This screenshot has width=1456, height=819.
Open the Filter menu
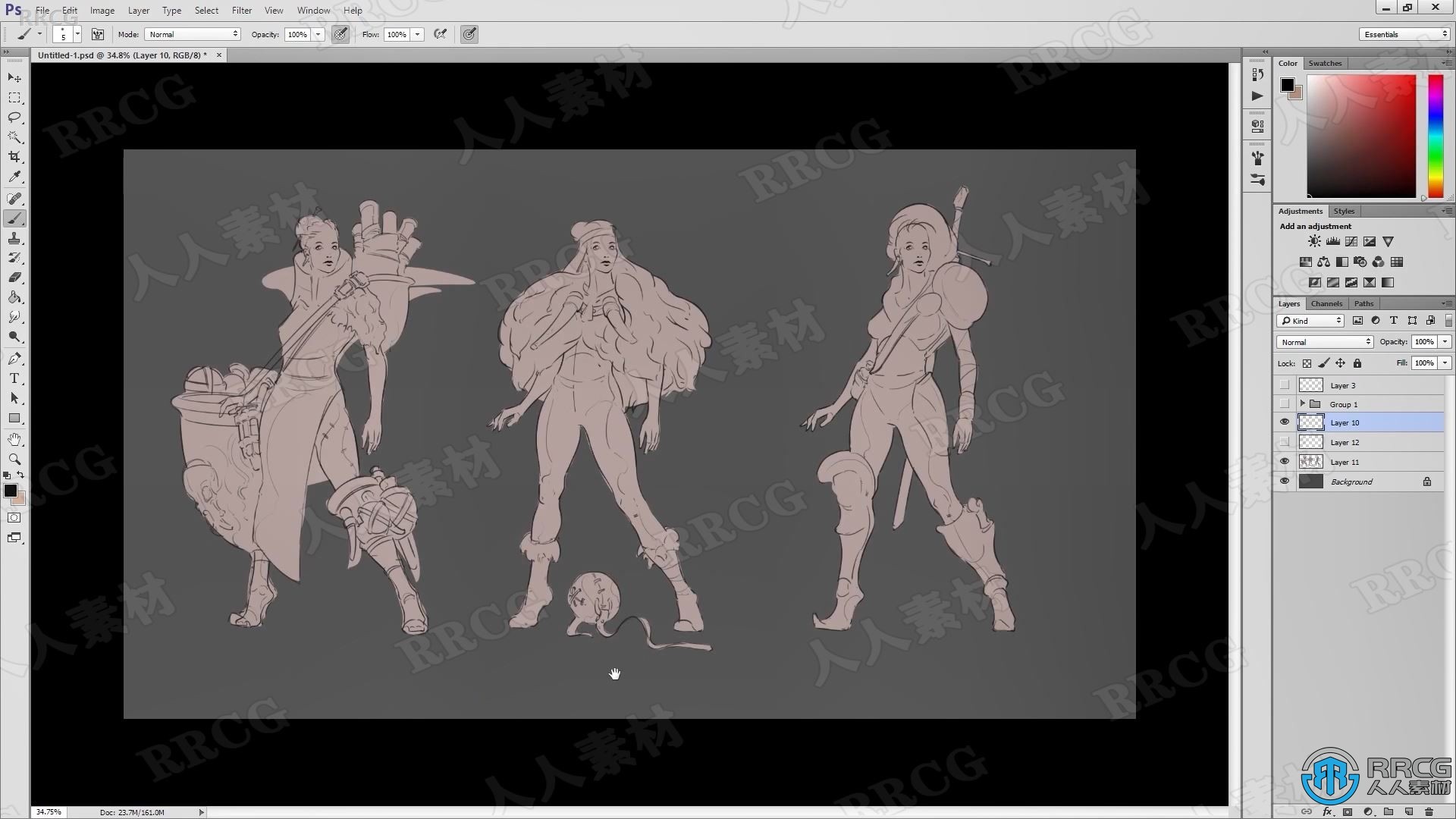[242, 11]
